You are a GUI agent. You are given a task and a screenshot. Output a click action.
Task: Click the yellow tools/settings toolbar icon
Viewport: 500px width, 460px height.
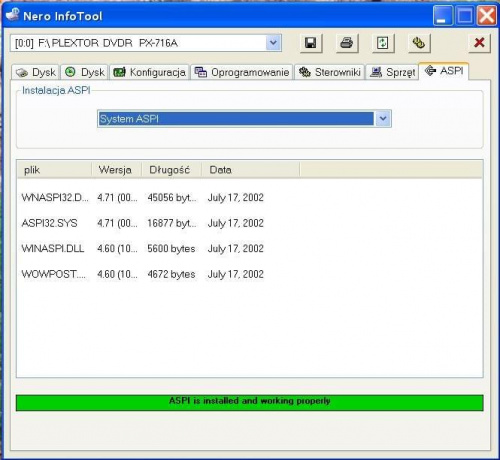point(419,43)
